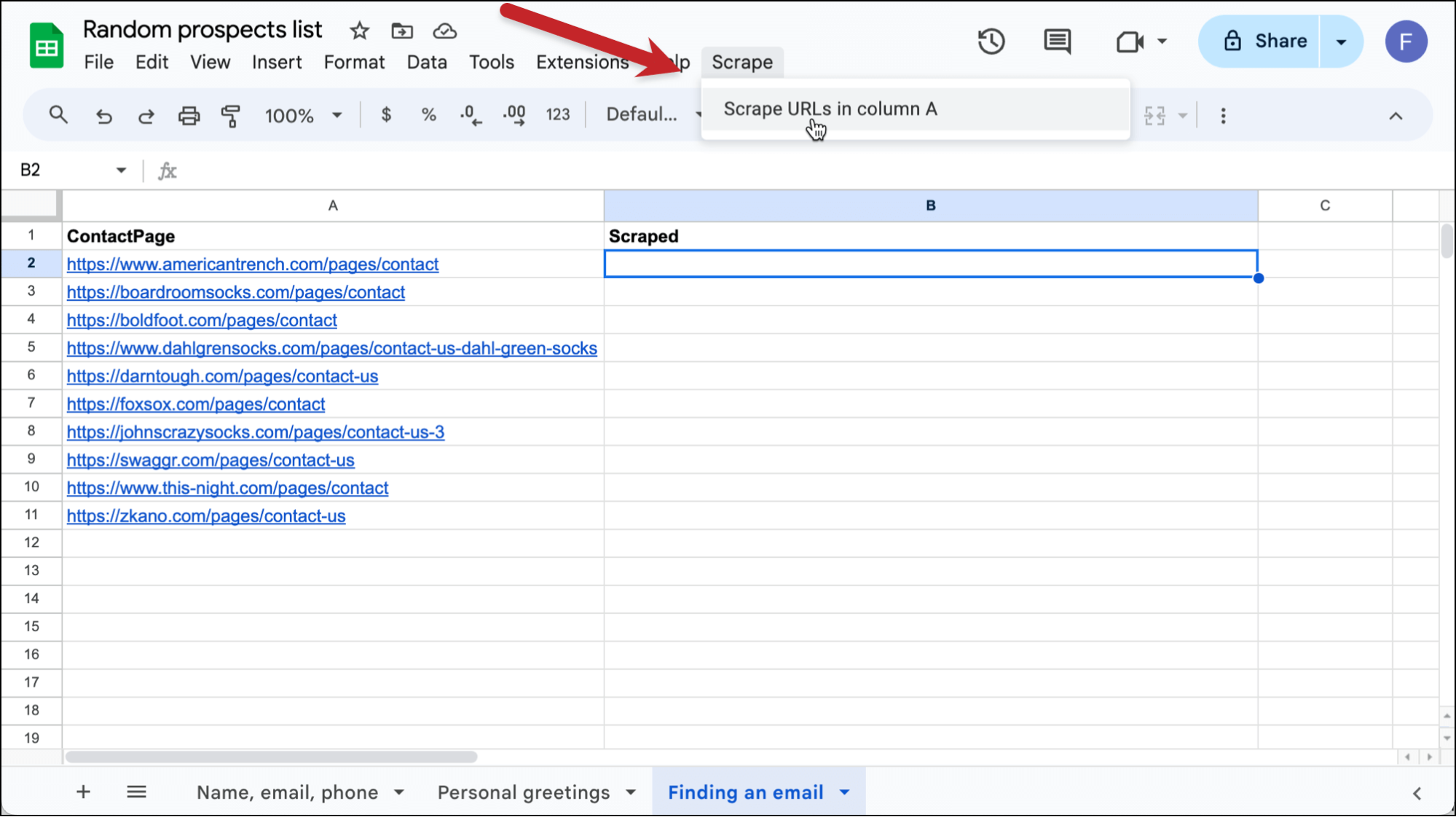Select row 5 header

point(31,347)
